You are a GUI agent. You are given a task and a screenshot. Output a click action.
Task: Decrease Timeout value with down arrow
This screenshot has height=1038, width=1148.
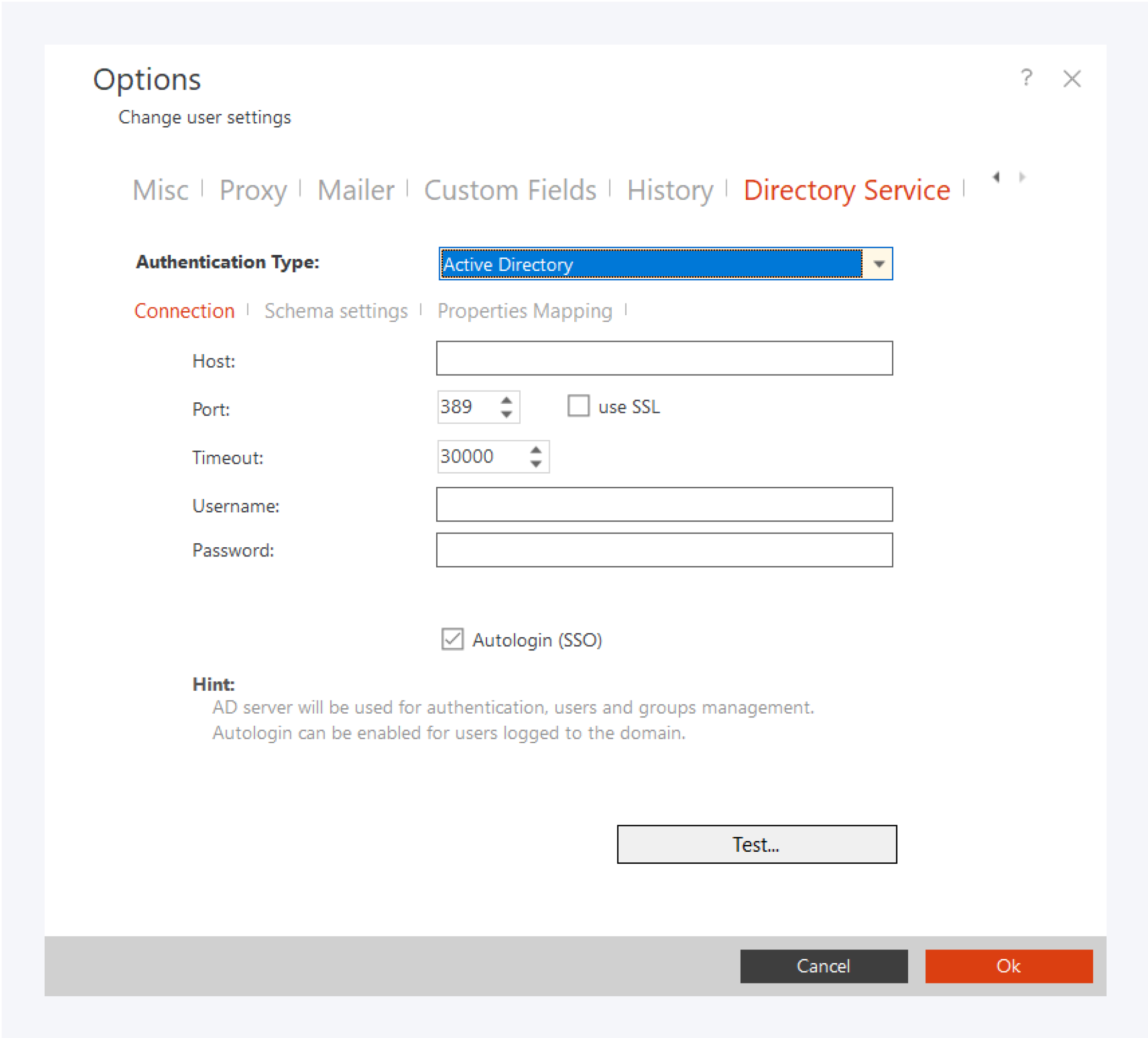click(535, 464)
